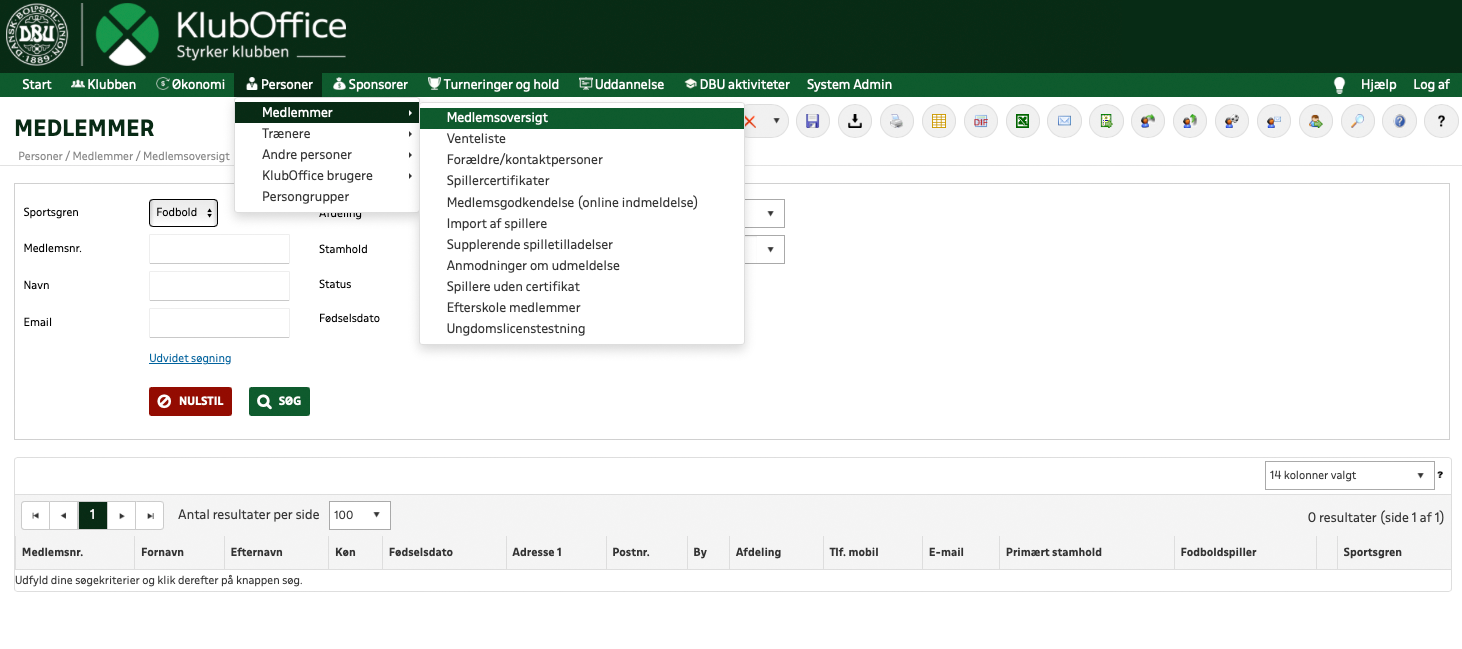Viewport: 1462px width, 649px height.
Task: Click the small question mark beside column selector
Action: [1440, 476]
